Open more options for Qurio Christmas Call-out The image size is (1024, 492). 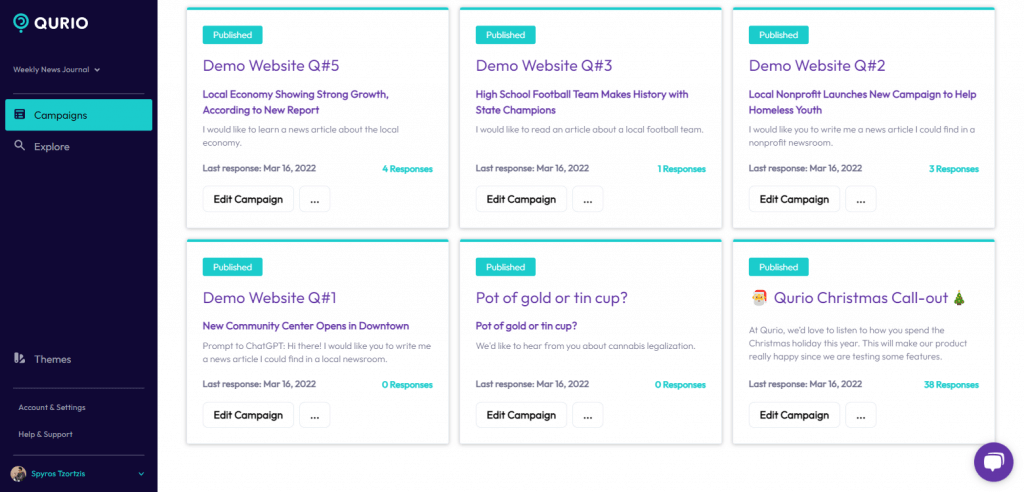861,415
